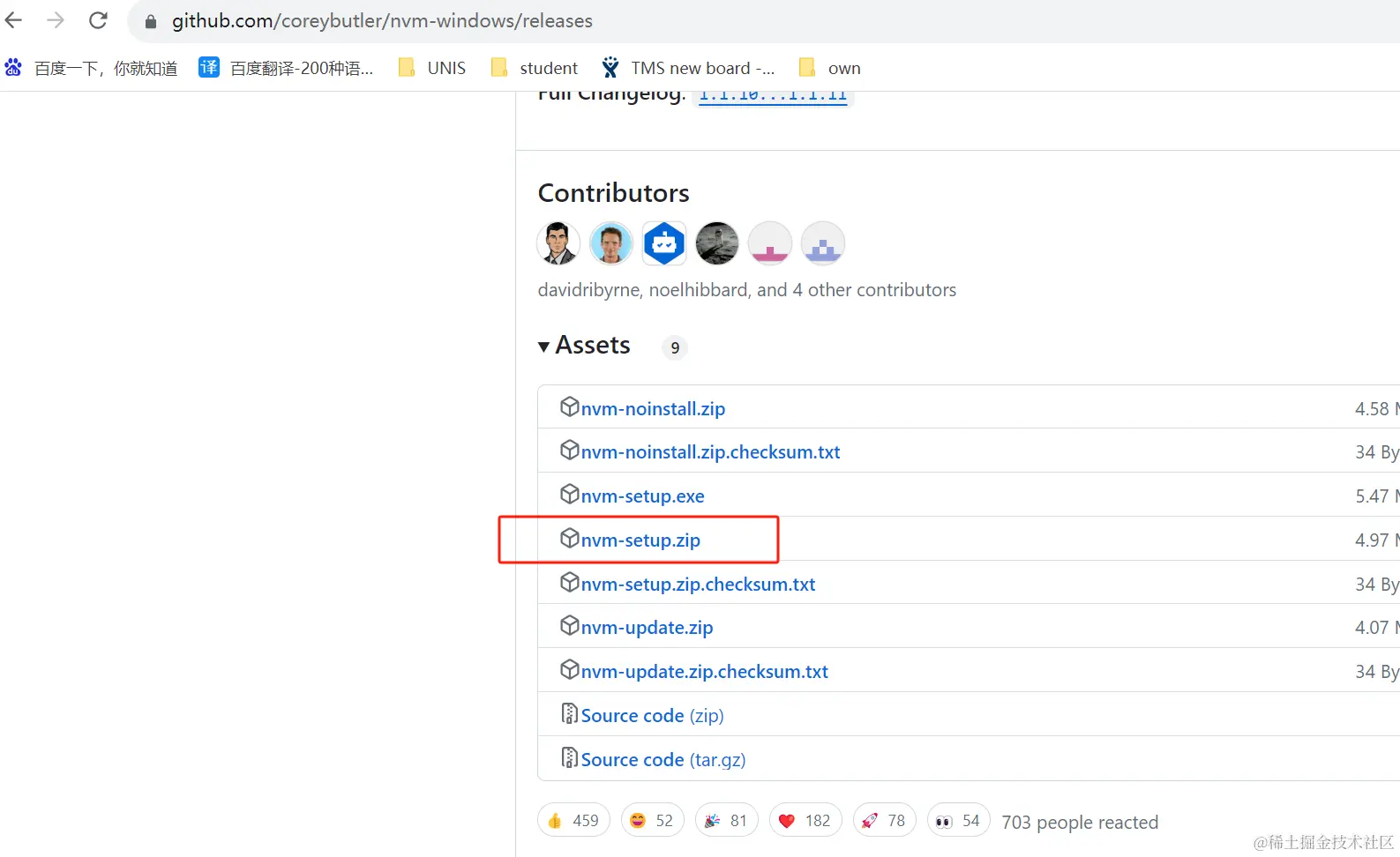Click the Contributors heading
Image resolution: width=1400 pixels, height=857 pixels.
[614, 193]
